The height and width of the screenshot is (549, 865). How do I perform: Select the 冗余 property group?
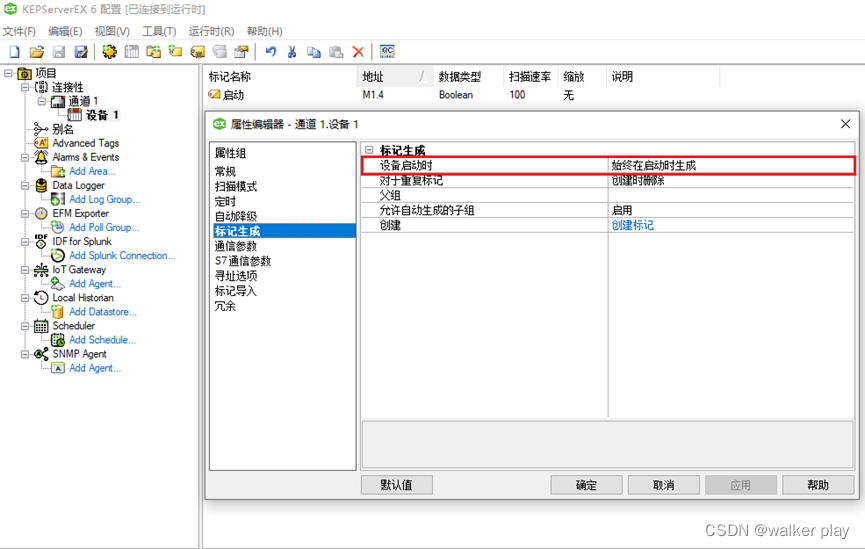click(225, 306)
